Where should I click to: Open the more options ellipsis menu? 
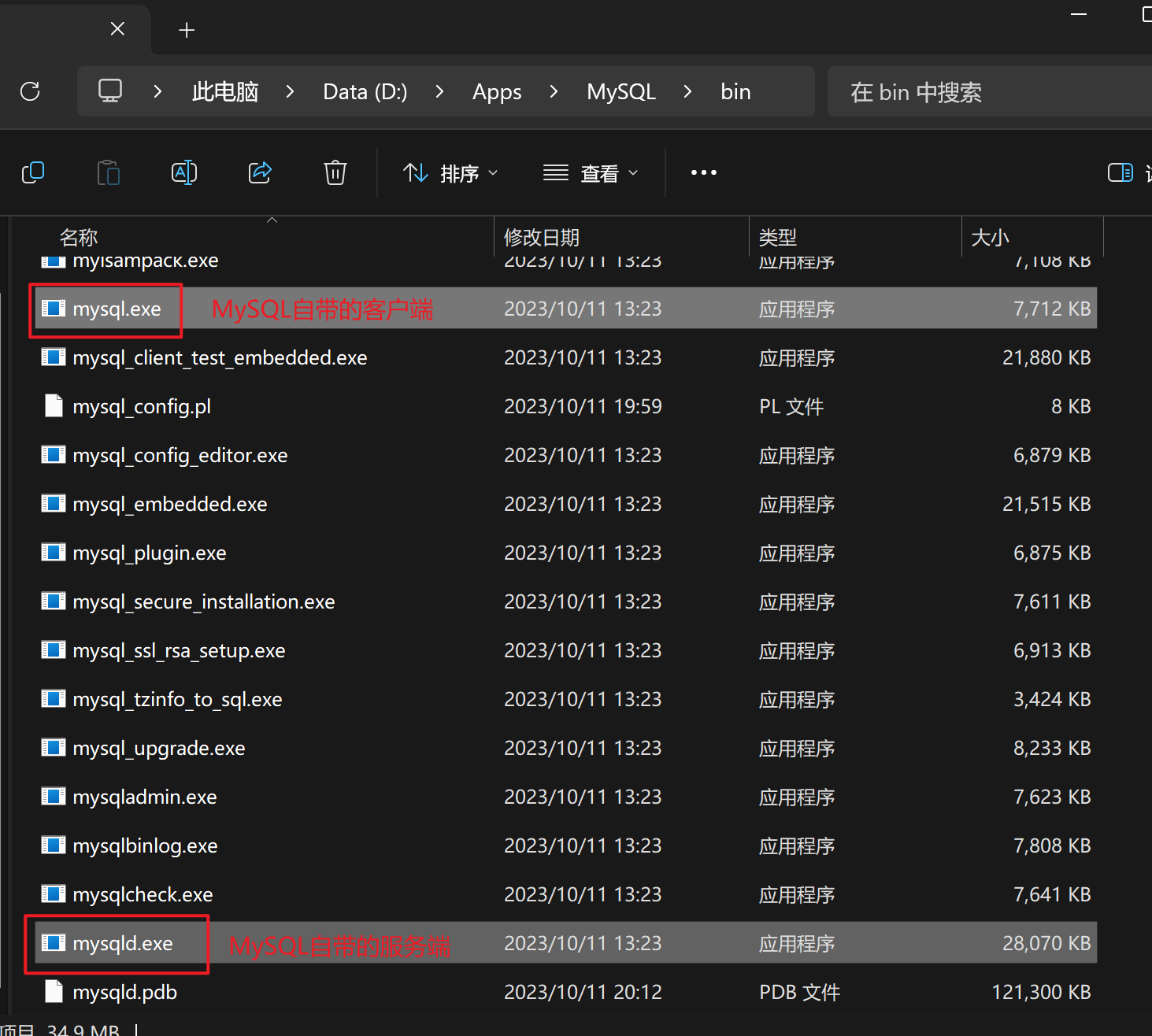click(x=704, y=172)
